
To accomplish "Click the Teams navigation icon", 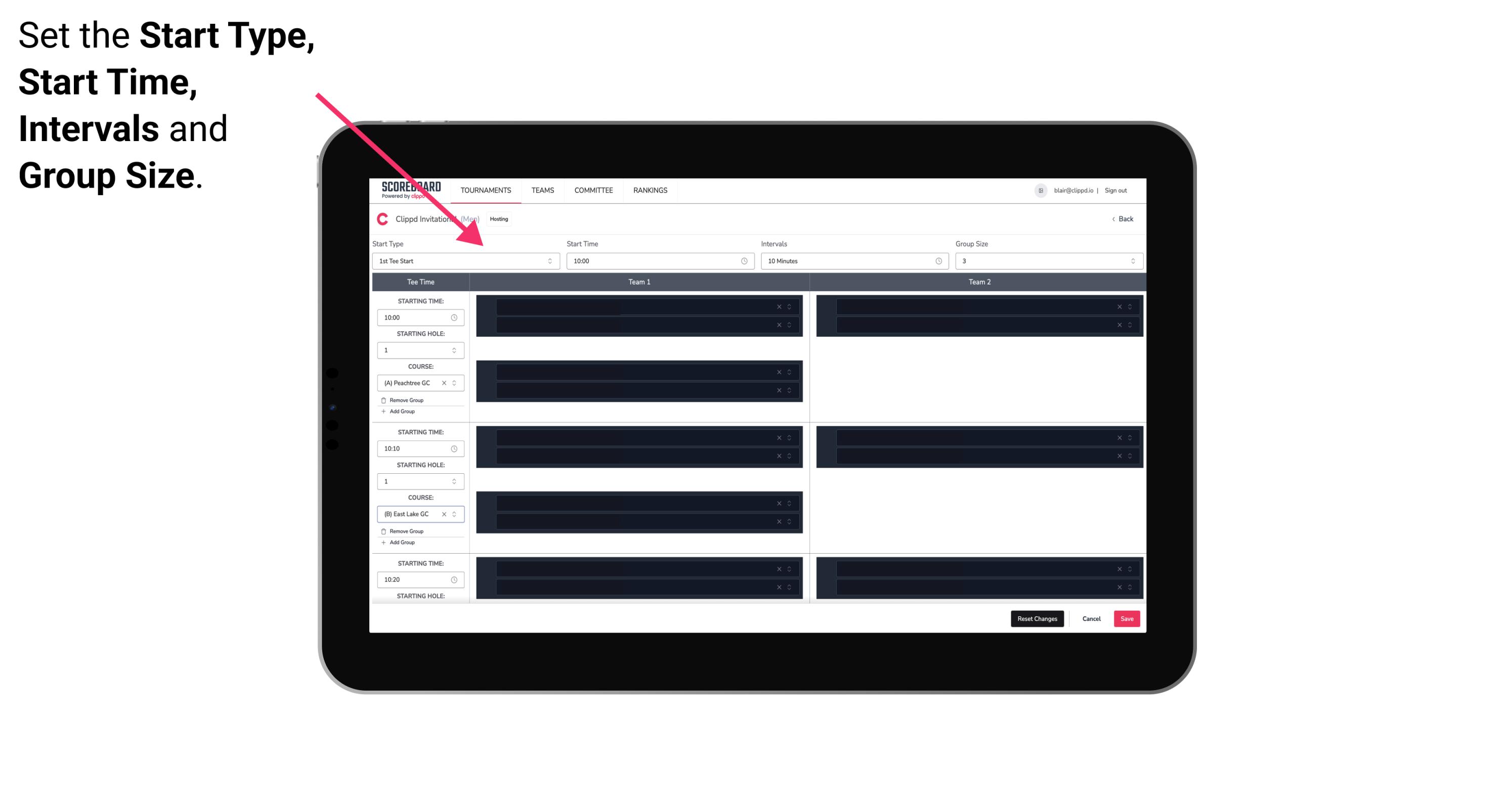I will 542,190.
